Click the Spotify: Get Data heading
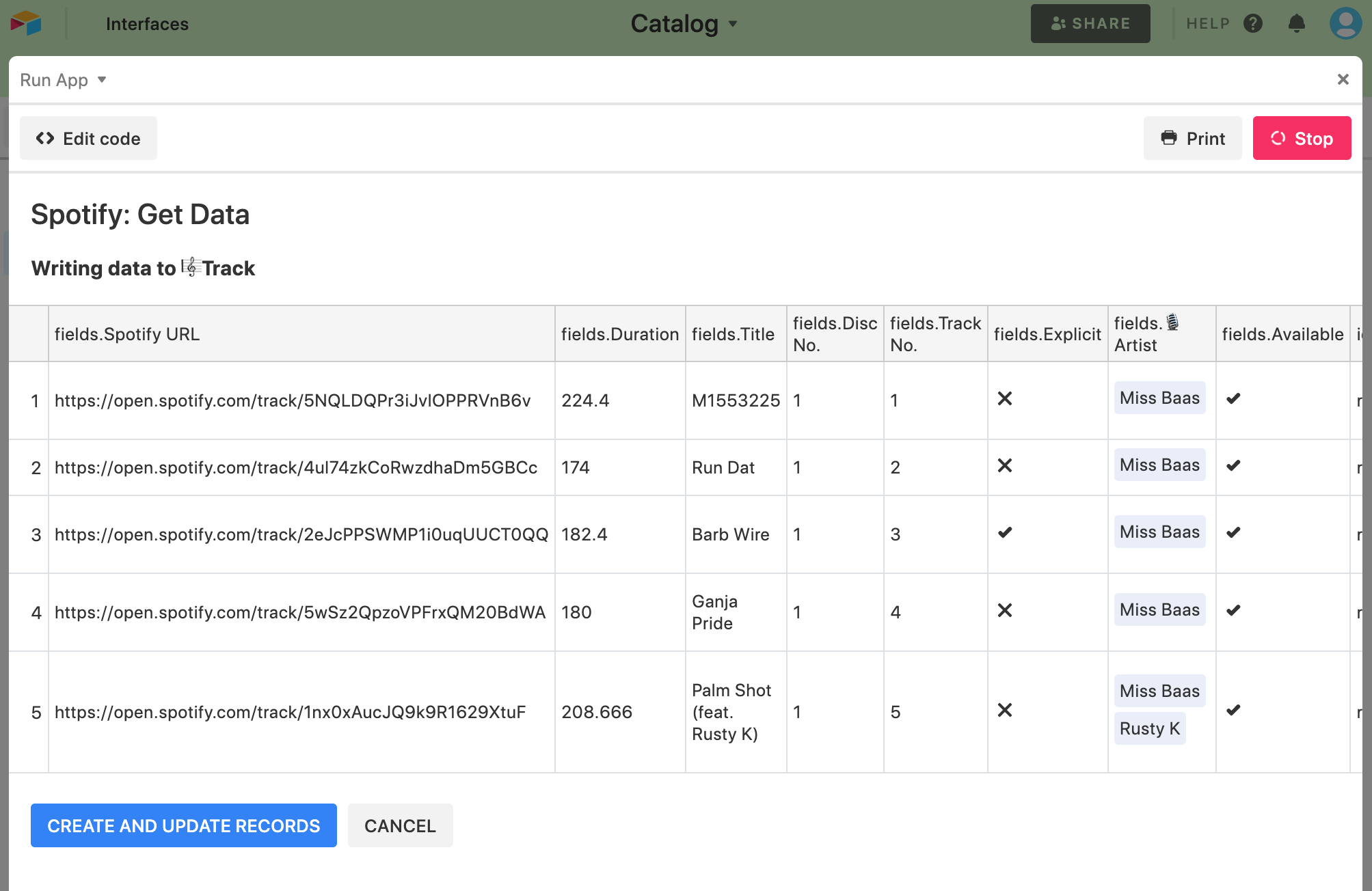Screen dimensions: 1372x891 [x=140, y=215]
